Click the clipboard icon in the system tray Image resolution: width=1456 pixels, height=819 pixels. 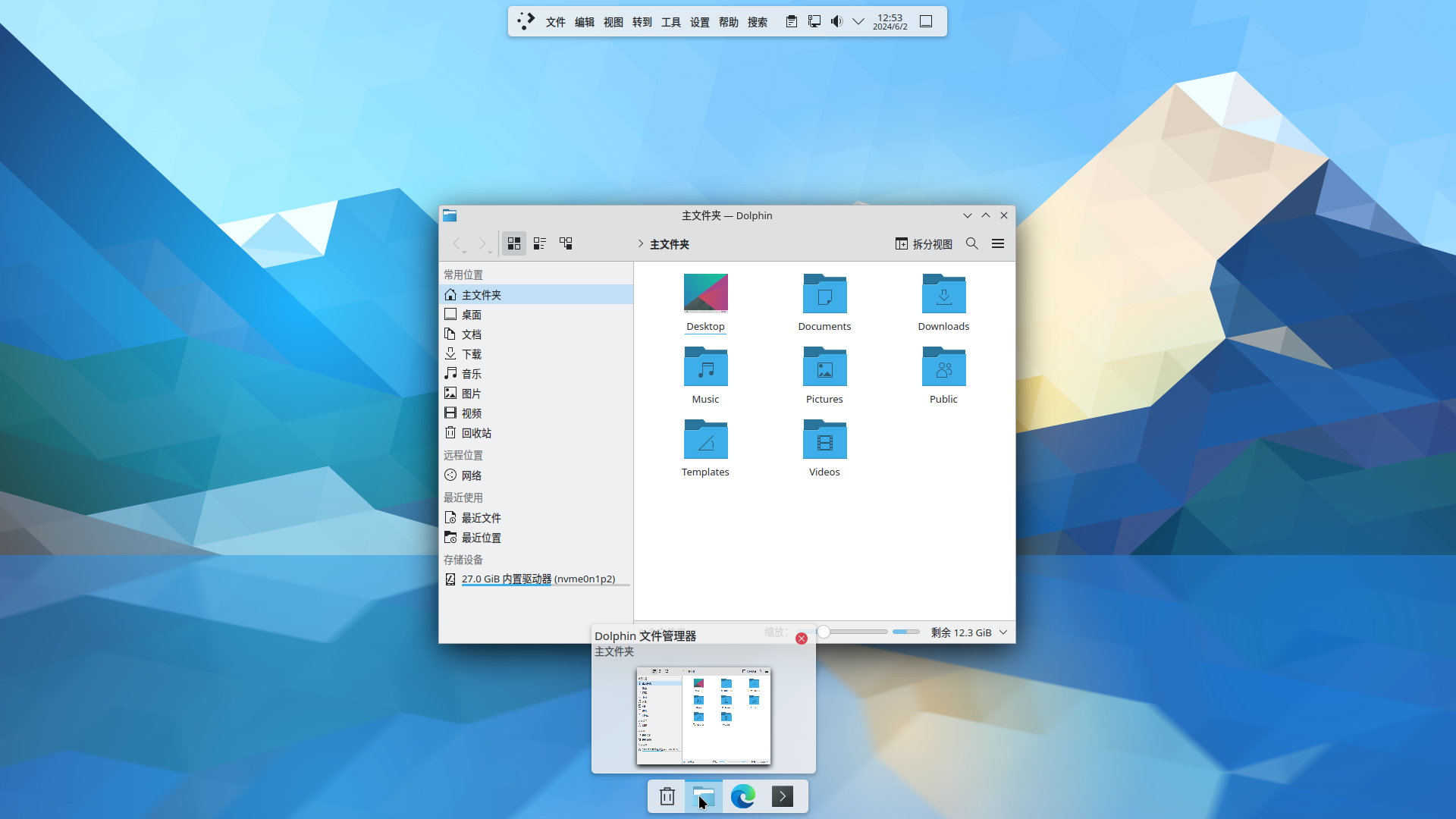791,21
